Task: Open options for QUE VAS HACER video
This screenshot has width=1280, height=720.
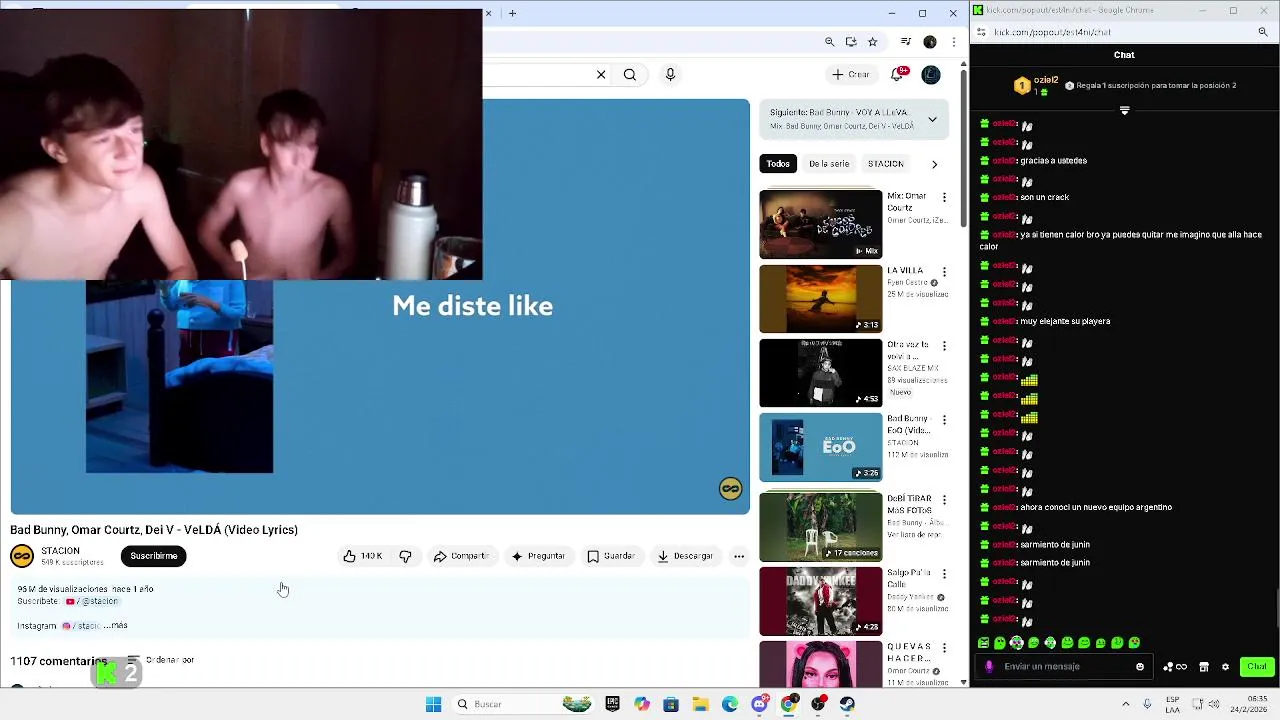Action: [x=944, y=647]
